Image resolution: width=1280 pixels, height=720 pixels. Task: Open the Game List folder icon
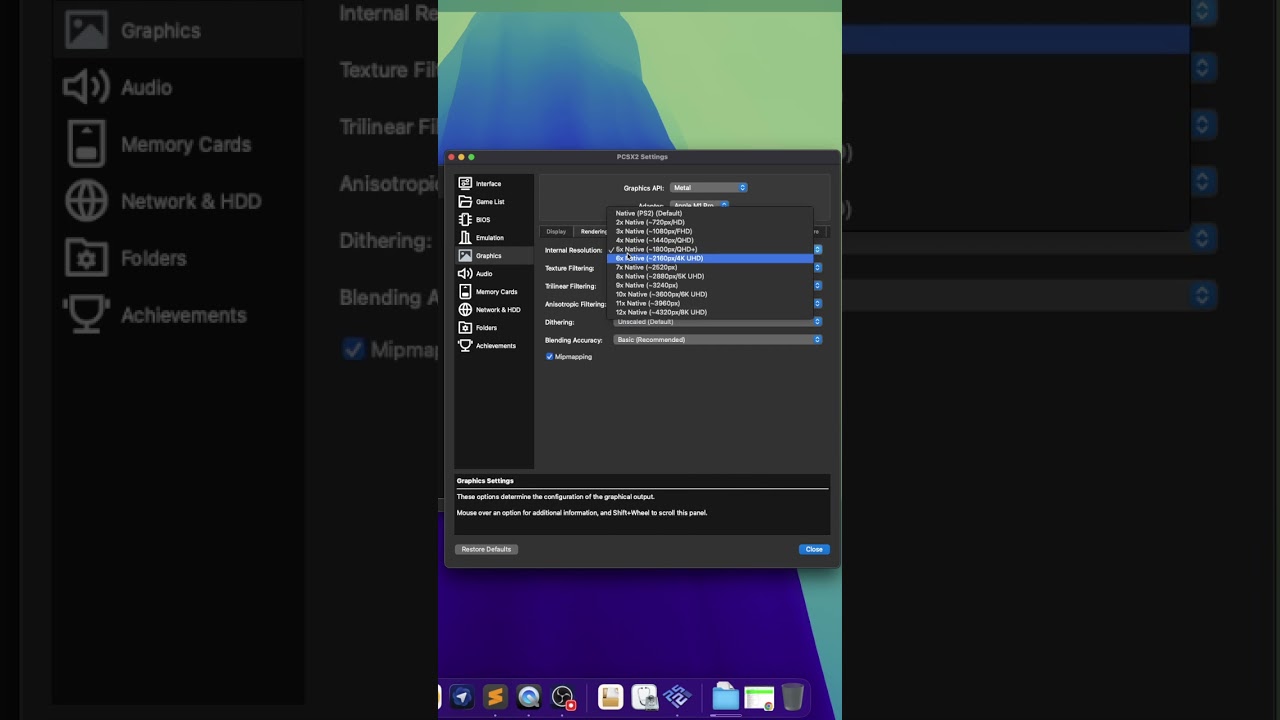tap(465, 202)
